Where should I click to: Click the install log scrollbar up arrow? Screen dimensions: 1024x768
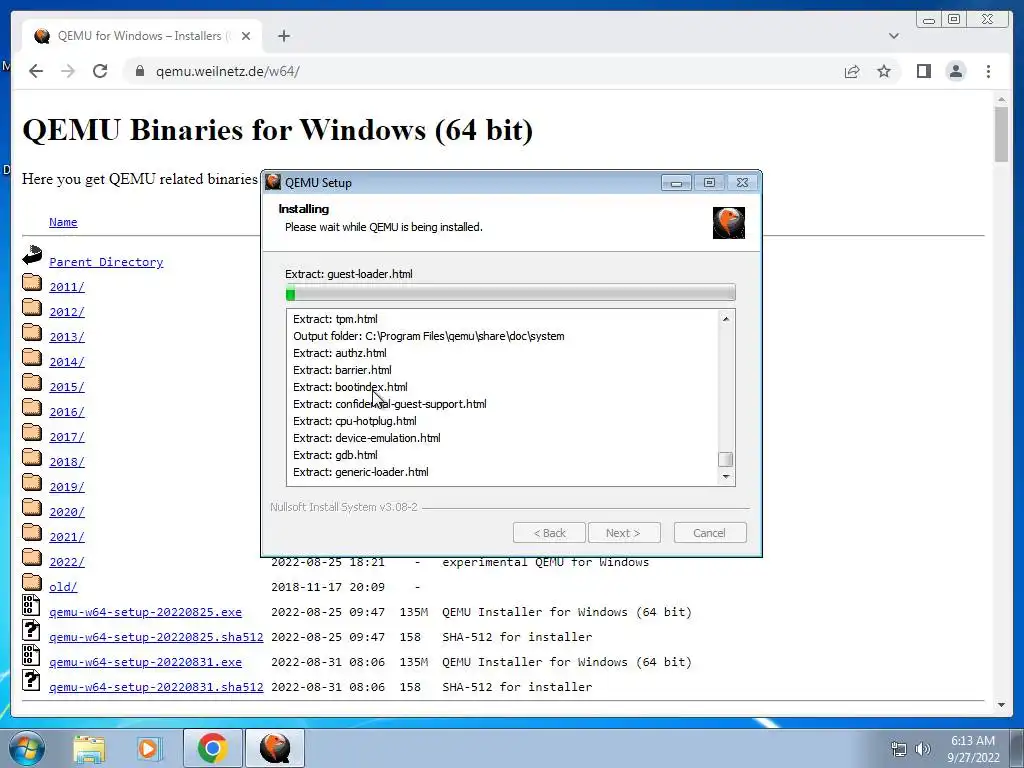[x=726, y=319]
